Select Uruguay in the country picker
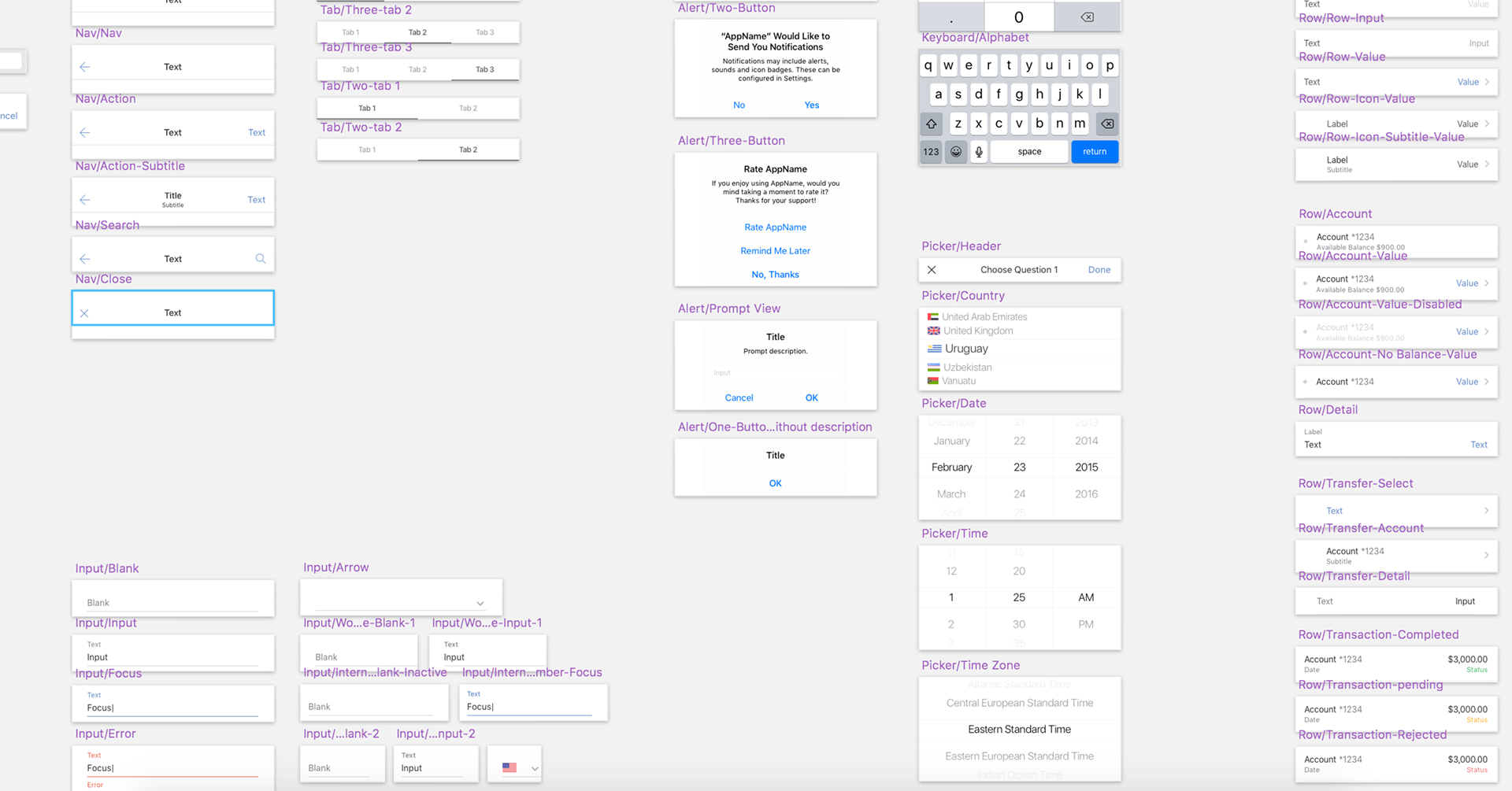Image resolution: width=1512 pixels, height=791 pixels. [x=966, y=349]
